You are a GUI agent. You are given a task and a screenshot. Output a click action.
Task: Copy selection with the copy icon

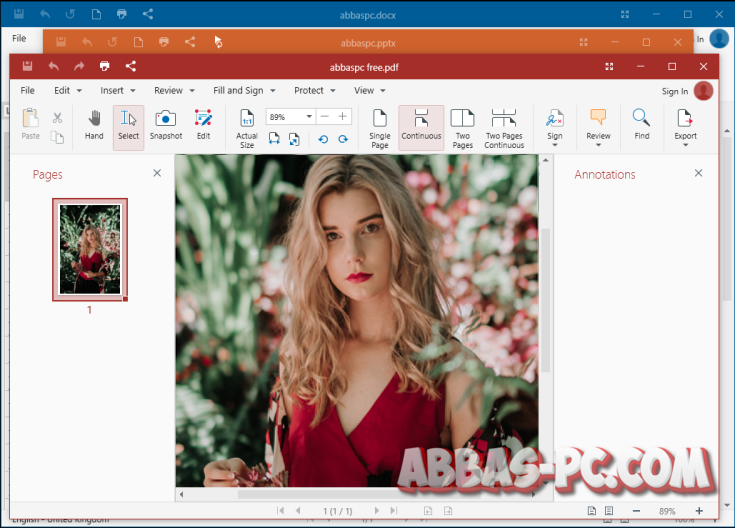(x=57, y=137)
